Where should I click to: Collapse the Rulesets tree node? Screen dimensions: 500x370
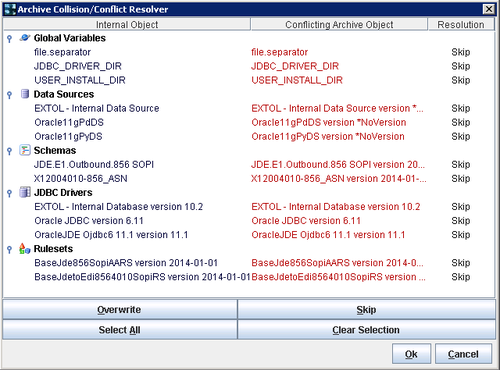tap(10, 250)
